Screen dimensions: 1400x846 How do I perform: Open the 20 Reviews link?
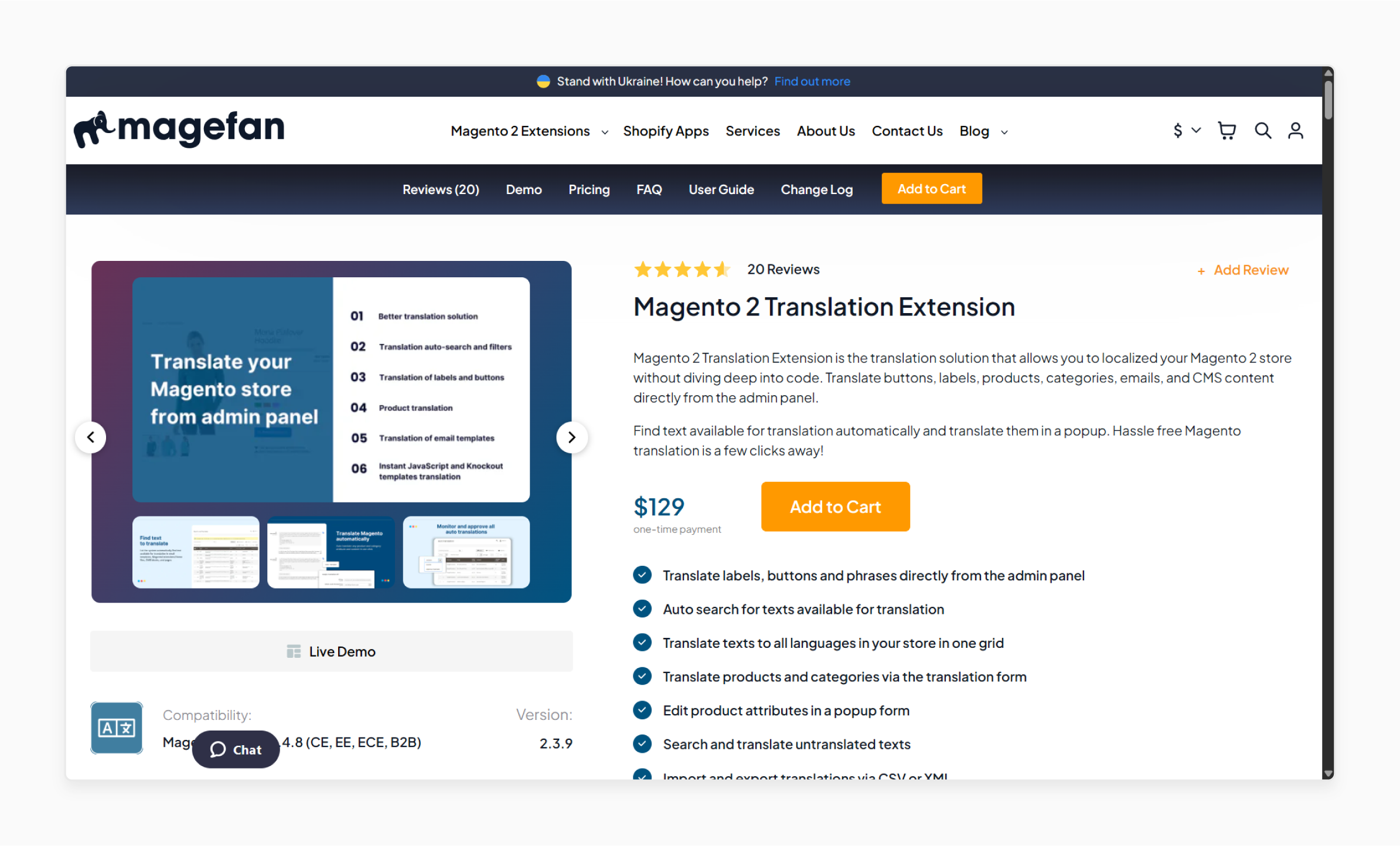(784, 270)
